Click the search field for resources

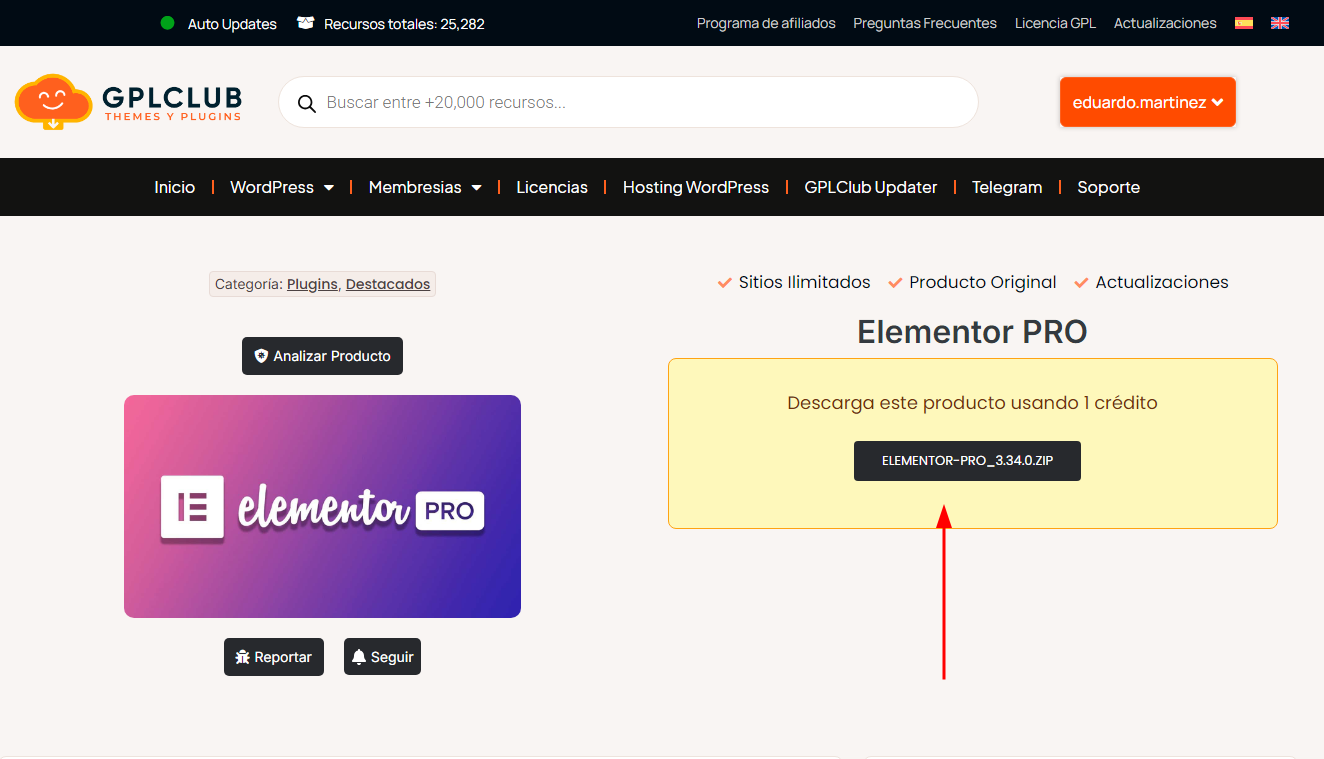pos(628,102)
